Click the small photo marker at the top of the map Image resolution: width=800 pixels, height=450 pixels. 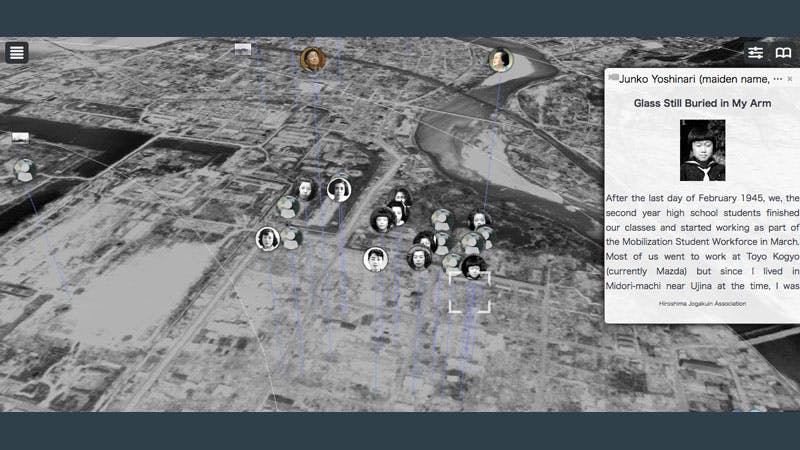(242, 48)
